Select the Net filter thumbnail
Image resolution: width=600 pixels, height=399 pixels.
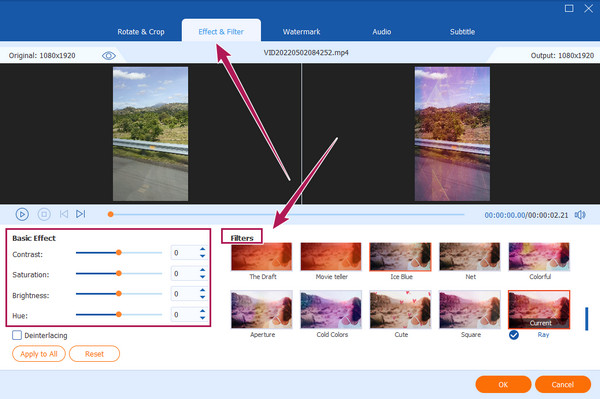pos(470,257)
